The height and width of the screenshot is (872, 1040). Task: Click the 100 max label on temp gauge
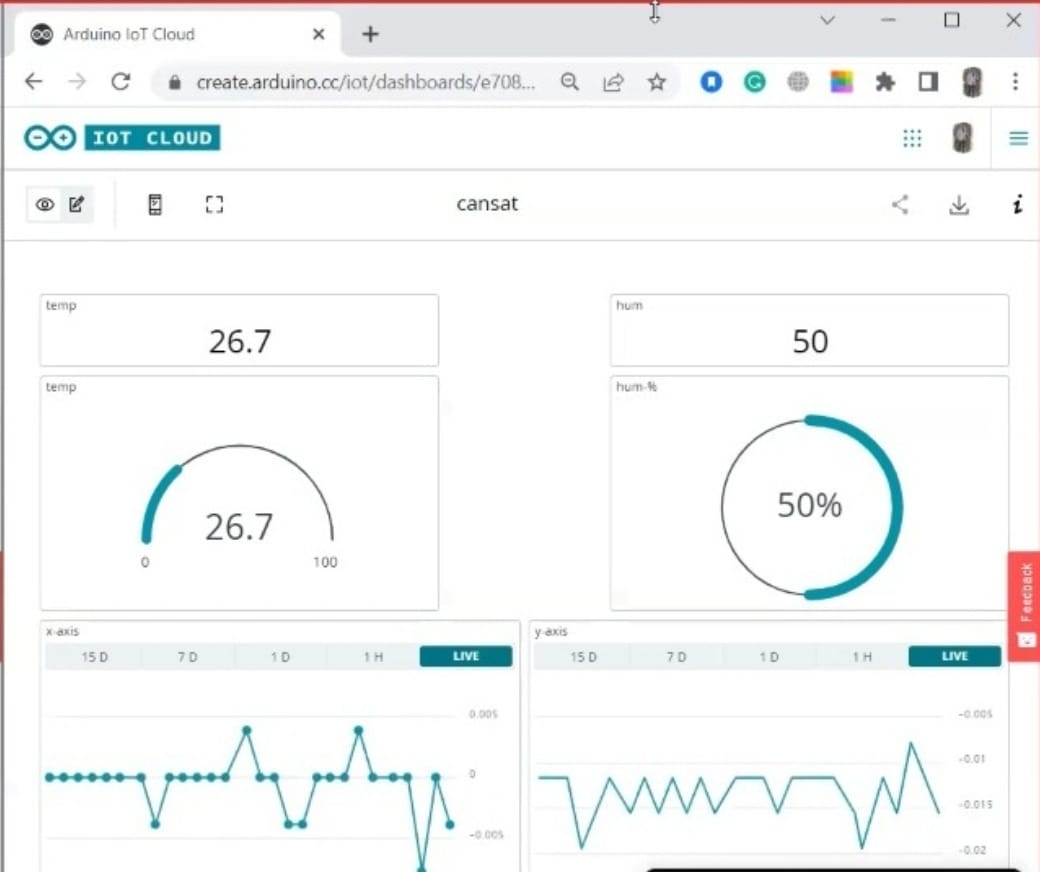325,562
